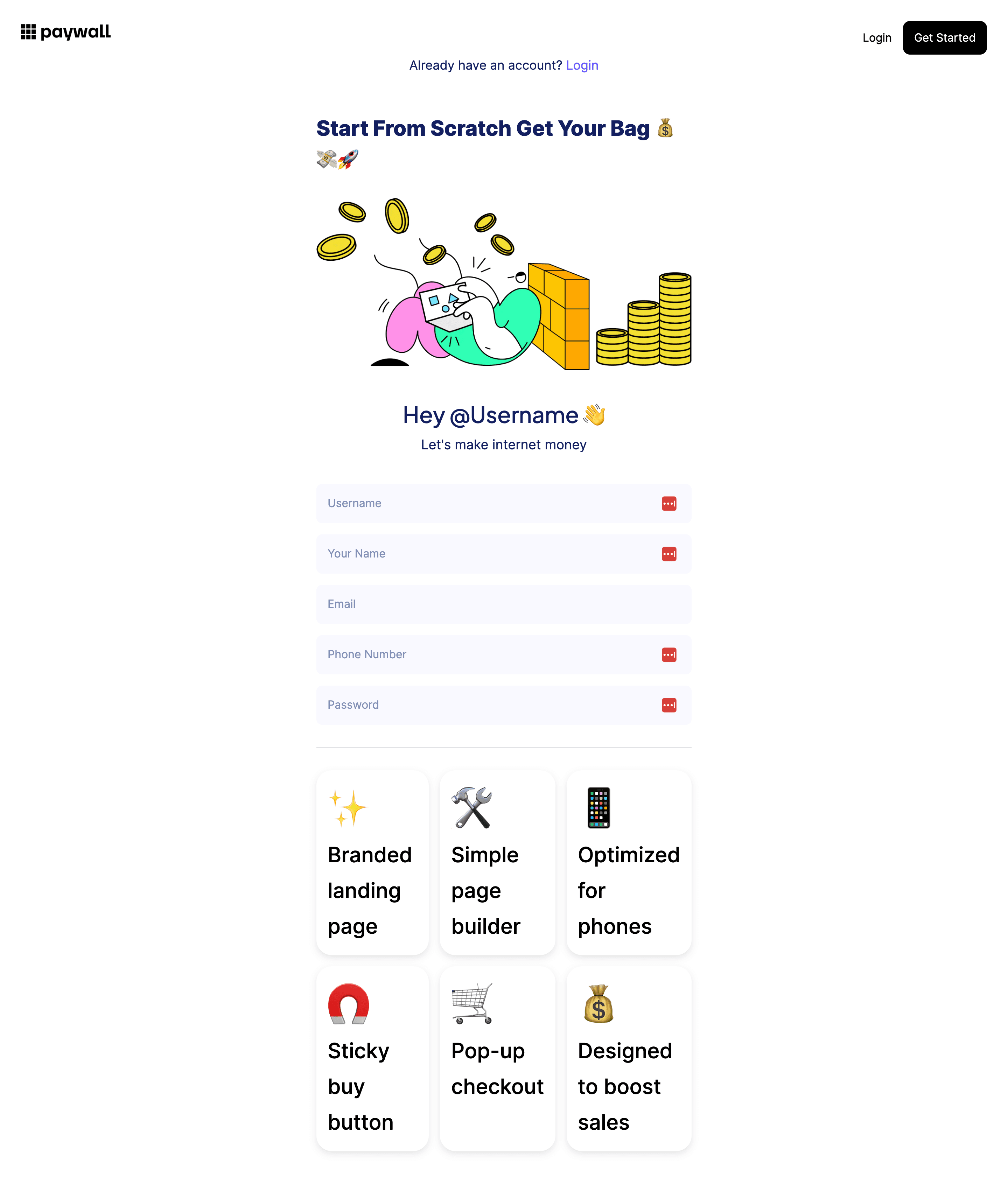The height and width of the screenshot is (1178, 1008).
Task: Click the Login menu item top right
Action: click(x=877, y=37)
